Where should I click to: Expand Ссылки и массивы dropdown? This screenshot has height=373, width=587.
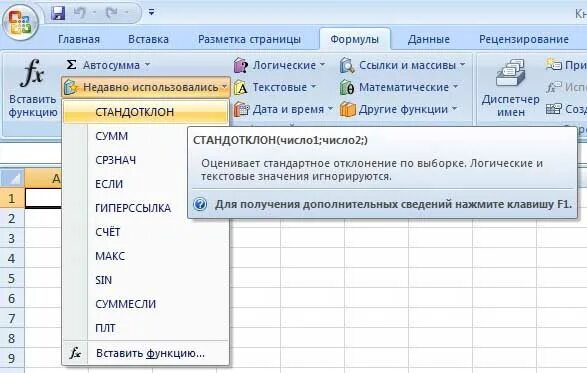(402, 65)
